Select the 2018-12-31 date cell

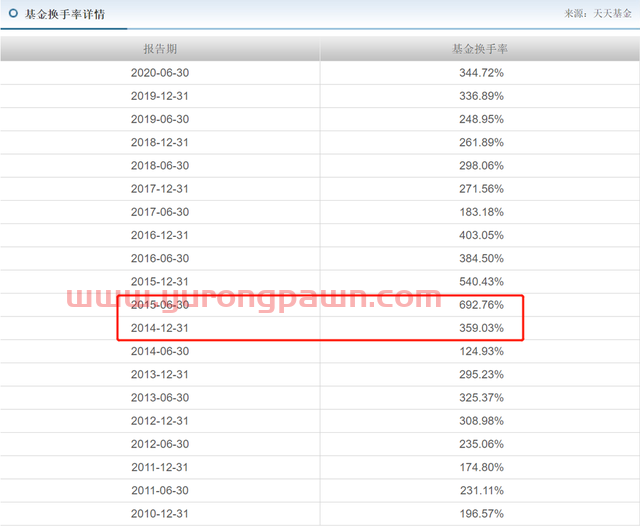pos(160,142)
